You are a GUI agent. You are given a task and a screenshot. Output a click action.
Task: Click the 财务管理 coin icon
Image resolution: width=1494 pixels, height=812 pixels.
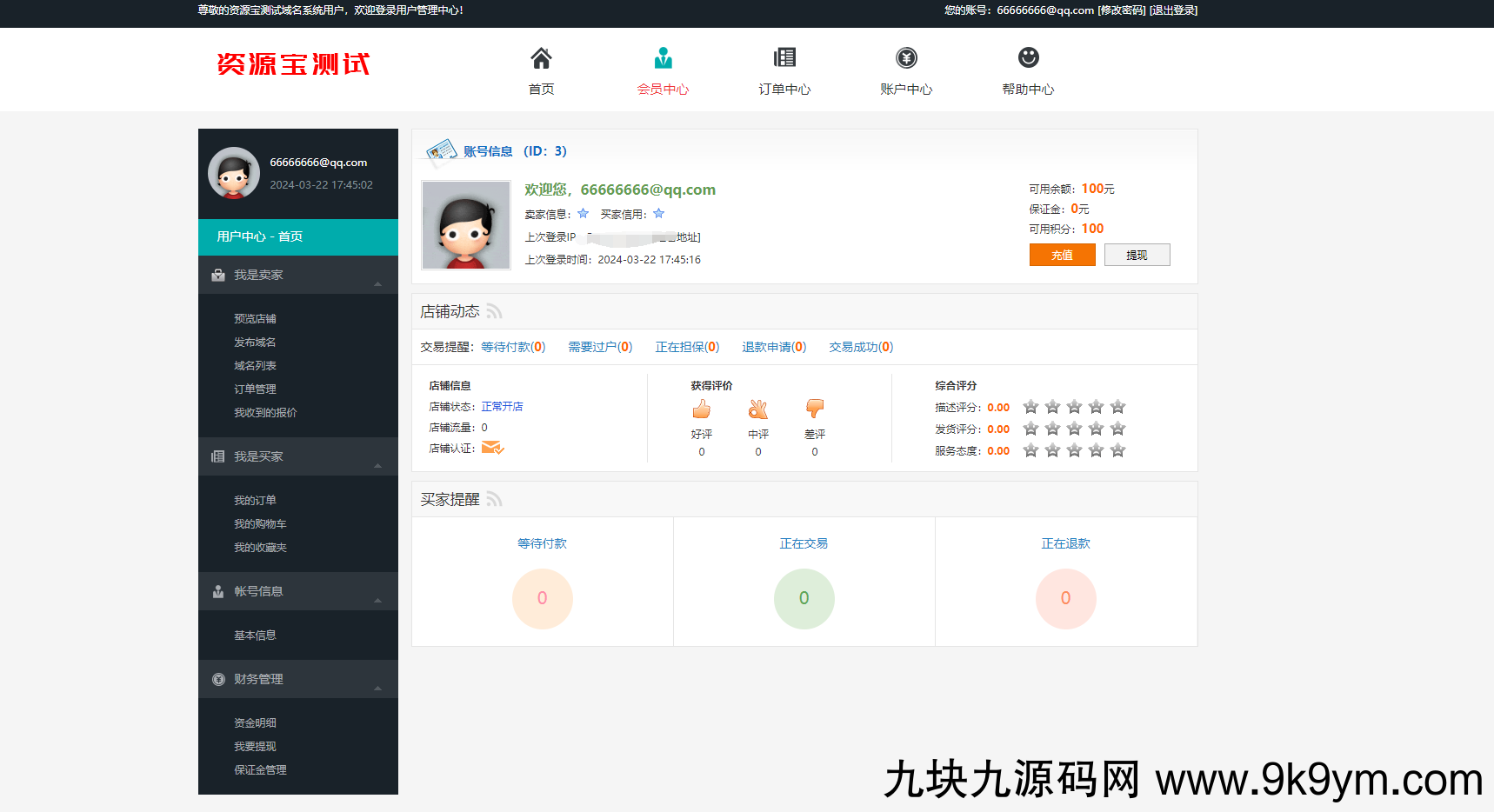click(x=218, y=679)
